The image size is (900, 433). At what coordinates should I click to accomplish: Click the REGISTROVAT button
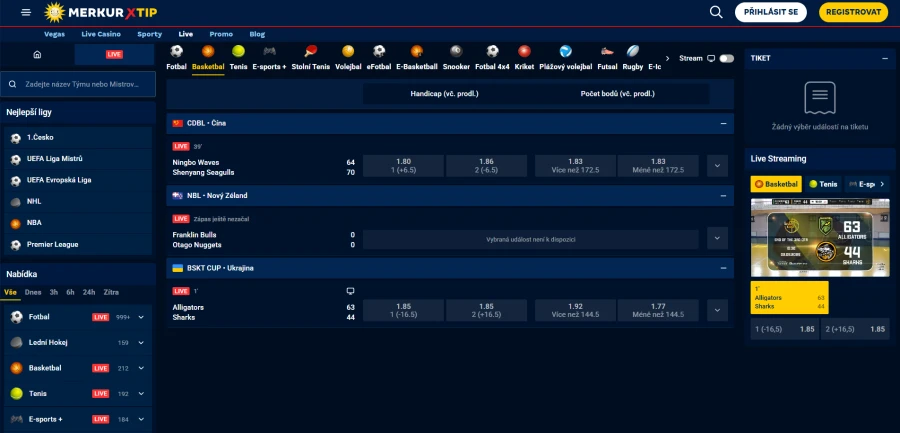[854, 12]
